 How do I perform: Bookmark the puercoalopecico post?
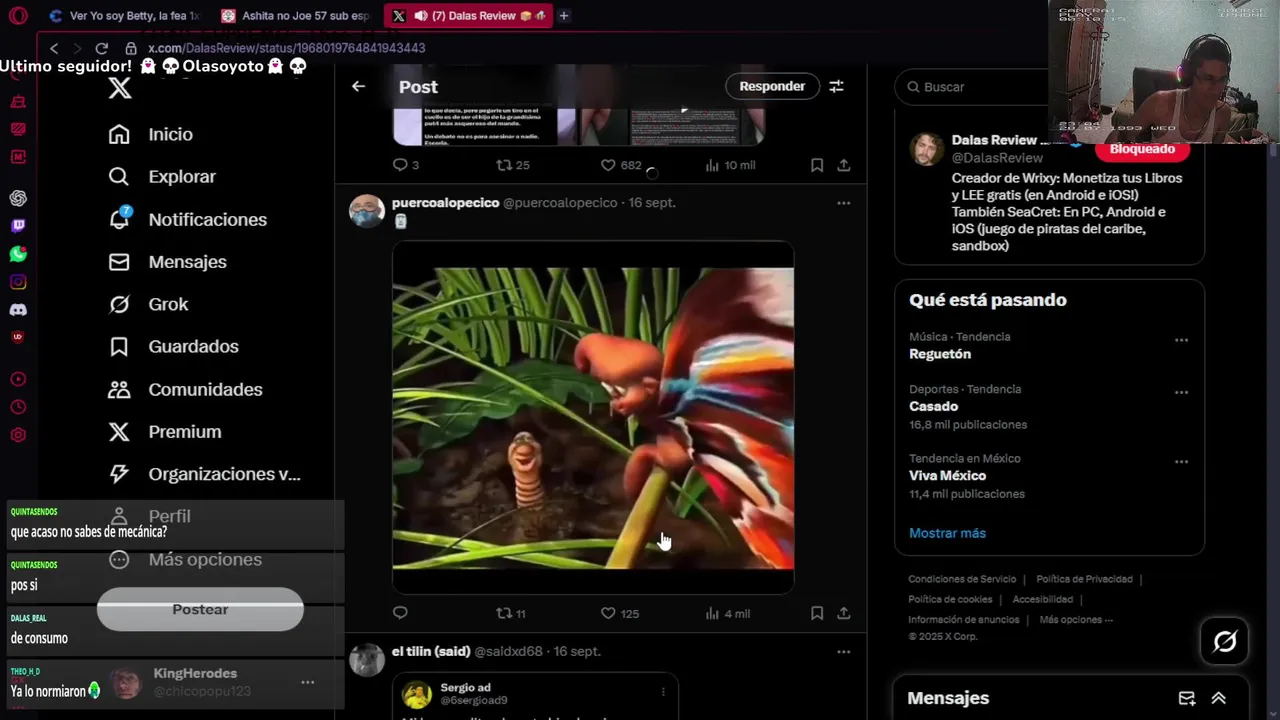point(817,612)
